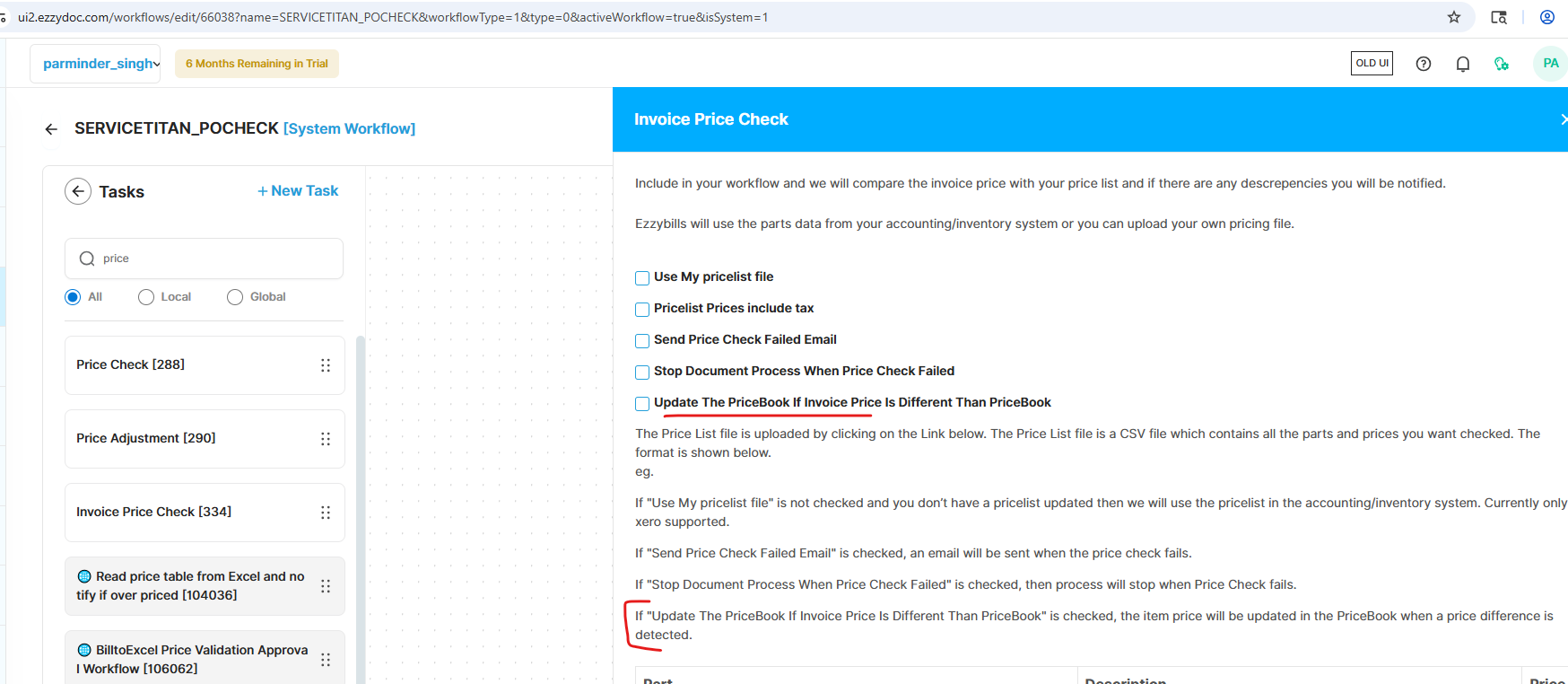The width and height of the screenshot is (1568, 684).
Task: Check Update The PriceBook If Invoice Price Different
Action: point(642,404)
